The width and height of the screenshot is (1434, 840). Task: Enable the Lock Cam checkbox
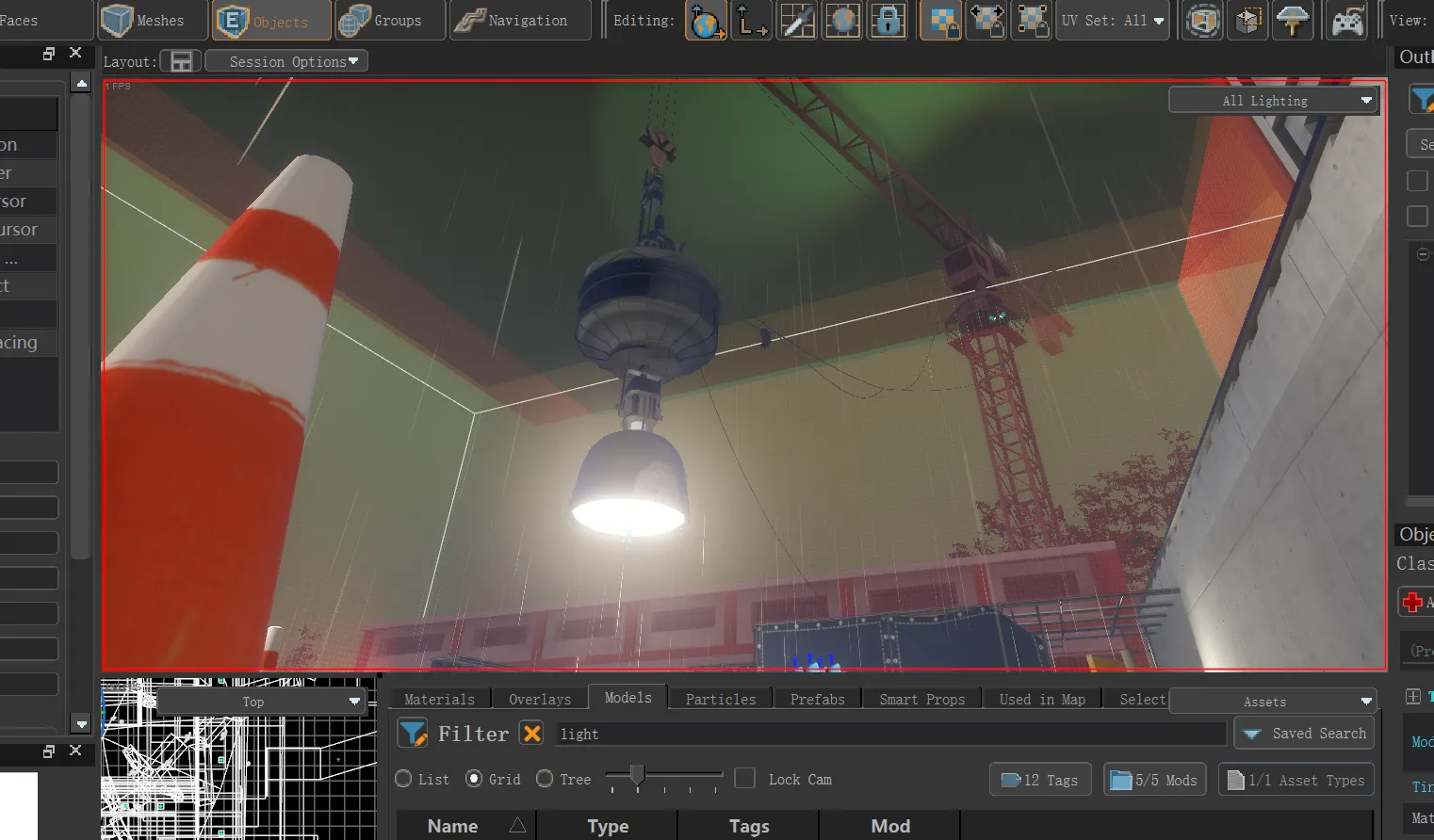[744, 779]
